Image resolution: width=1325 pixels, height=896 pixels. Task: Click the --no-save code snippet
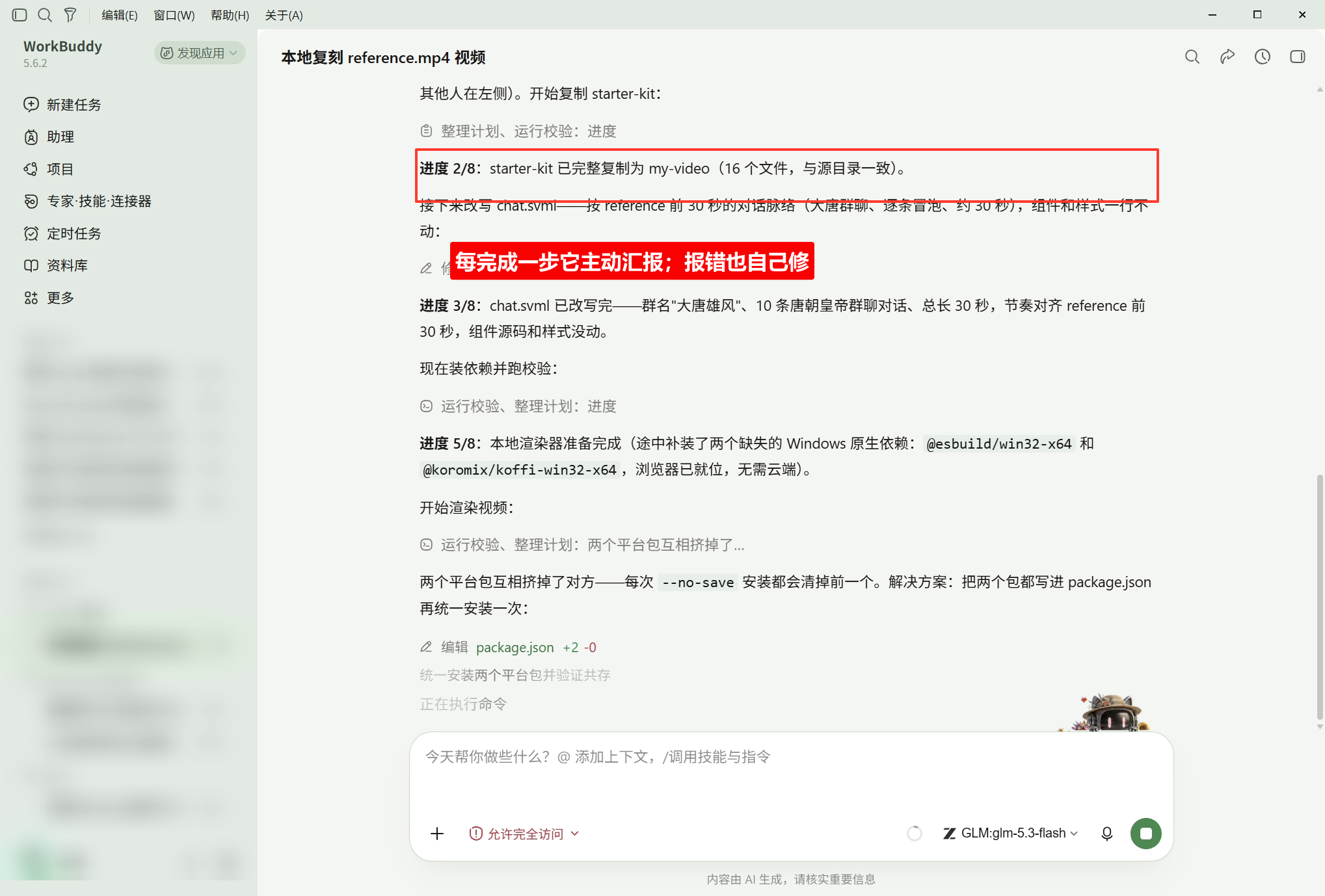pos(697,583)
